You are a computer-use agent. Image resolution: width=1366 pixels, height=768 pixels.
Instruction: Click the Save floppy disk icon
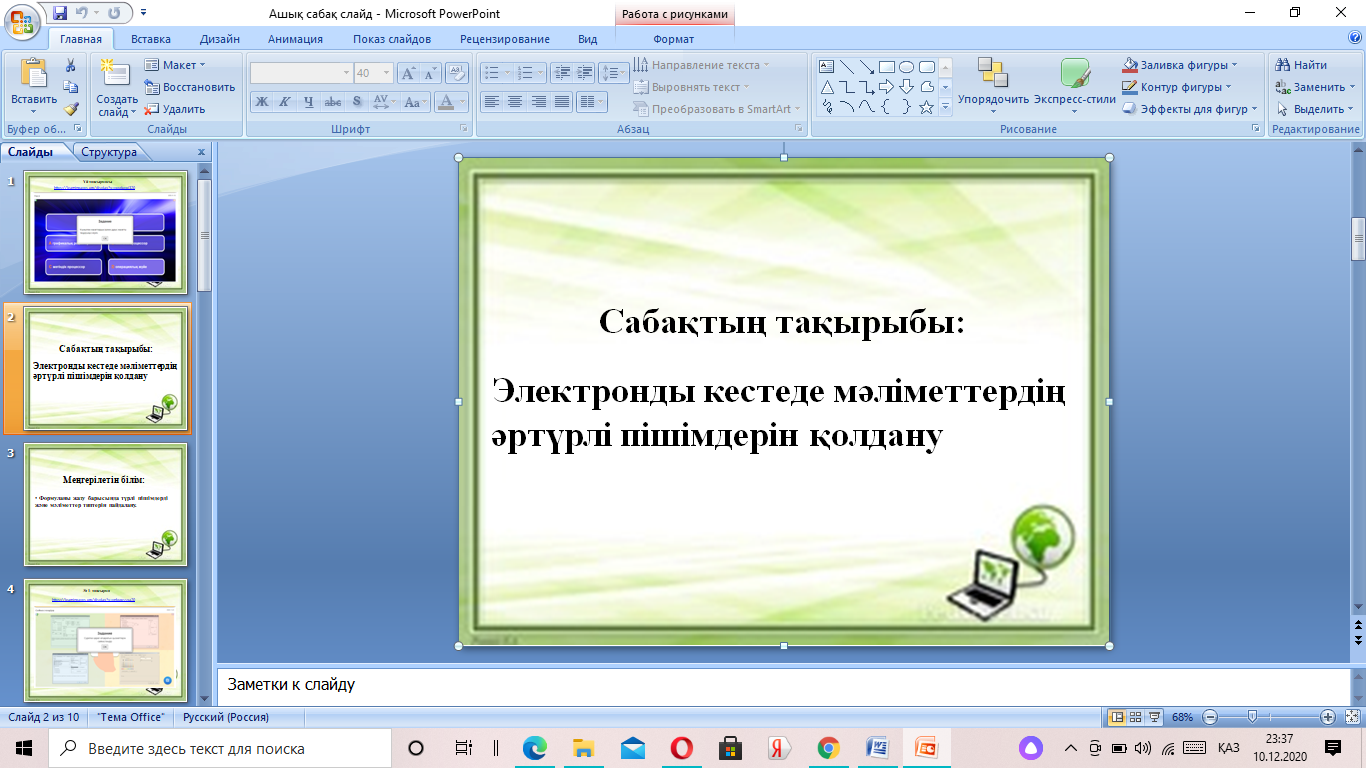click(x=60, y=14)
